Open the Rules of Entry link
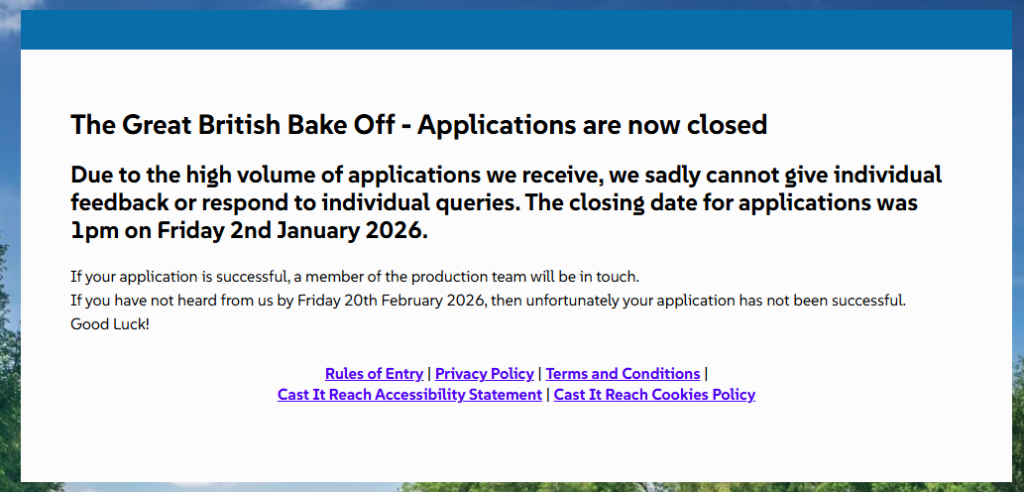Viewport: 1024px width, 492px height. 374,374
